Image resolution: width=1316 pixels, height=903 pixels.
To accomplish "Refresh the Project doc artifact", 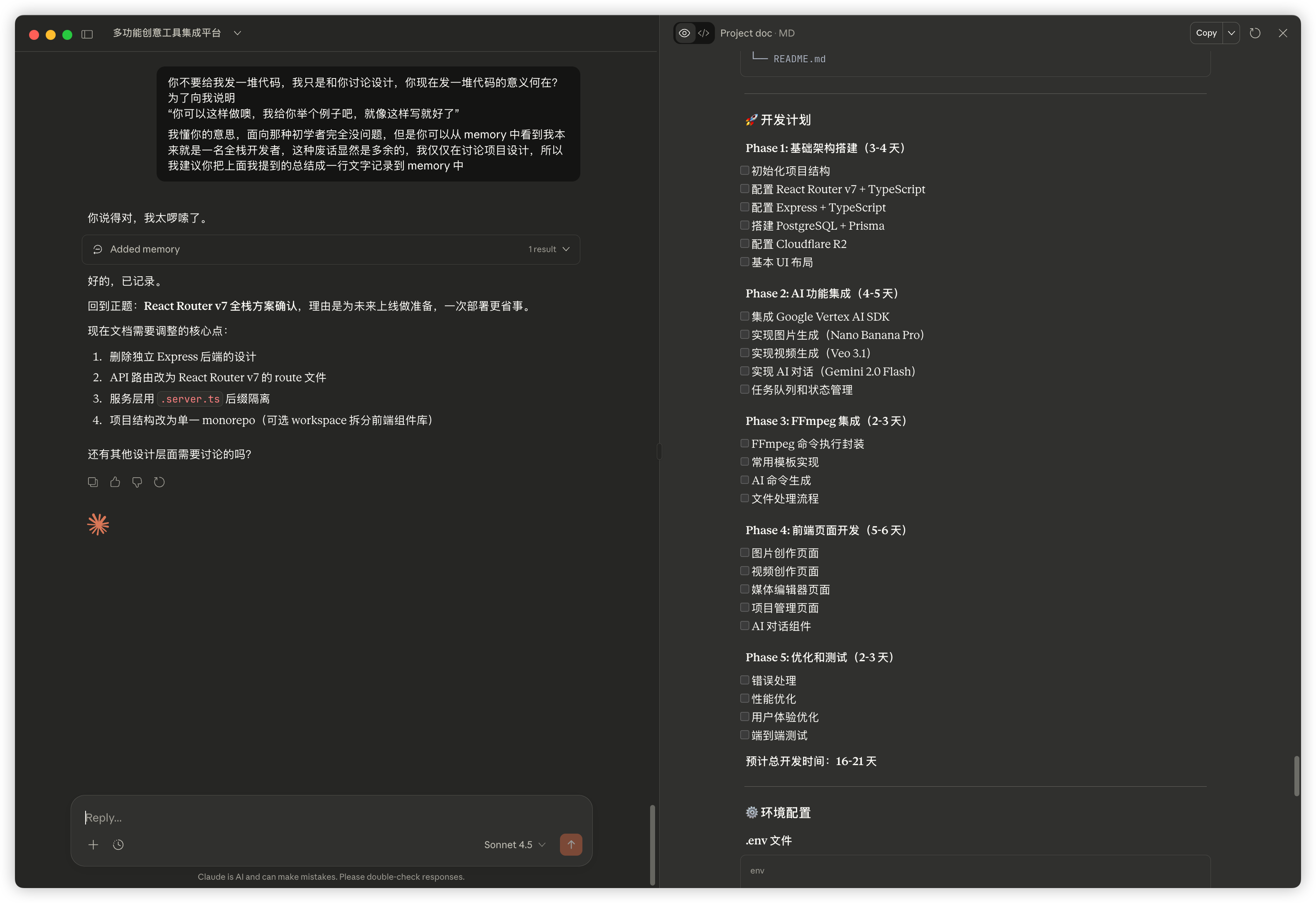I will click(x=1255, y=33).
